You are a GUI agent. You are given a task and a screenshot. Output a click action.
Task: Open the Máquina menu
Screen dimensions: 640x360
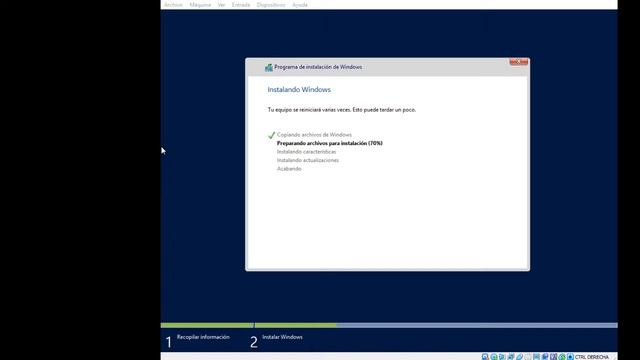click(200, 5)
